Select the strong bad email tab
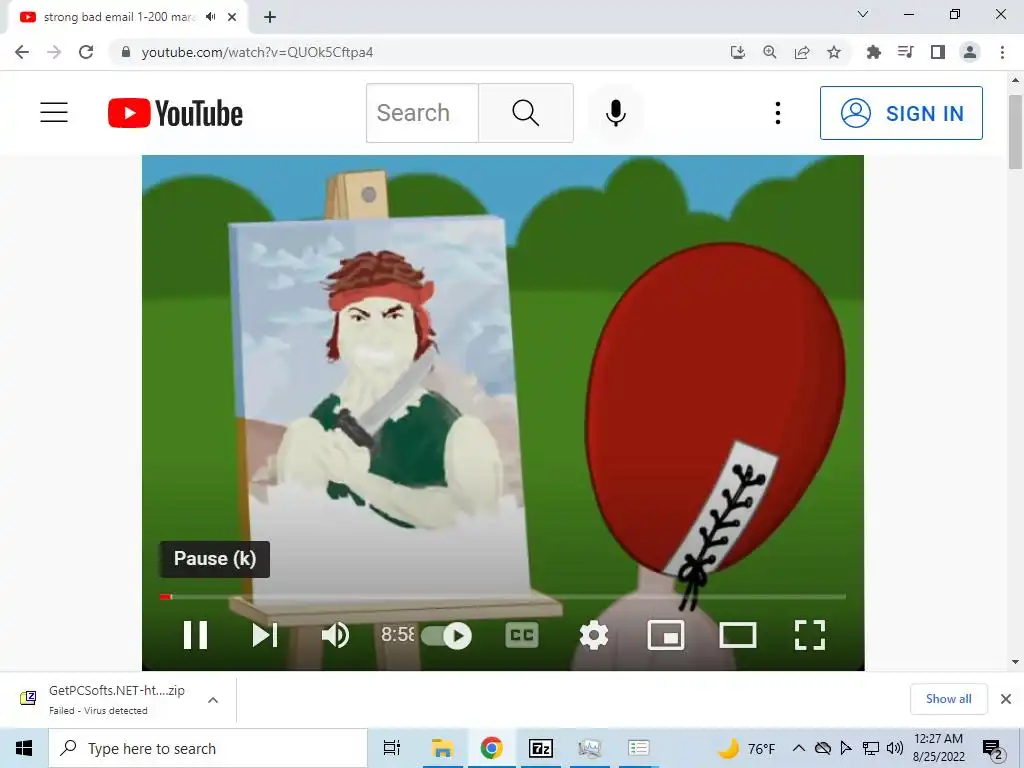Image resolution: width=1024 pixels, height=768 pixels. coord(120,17)
